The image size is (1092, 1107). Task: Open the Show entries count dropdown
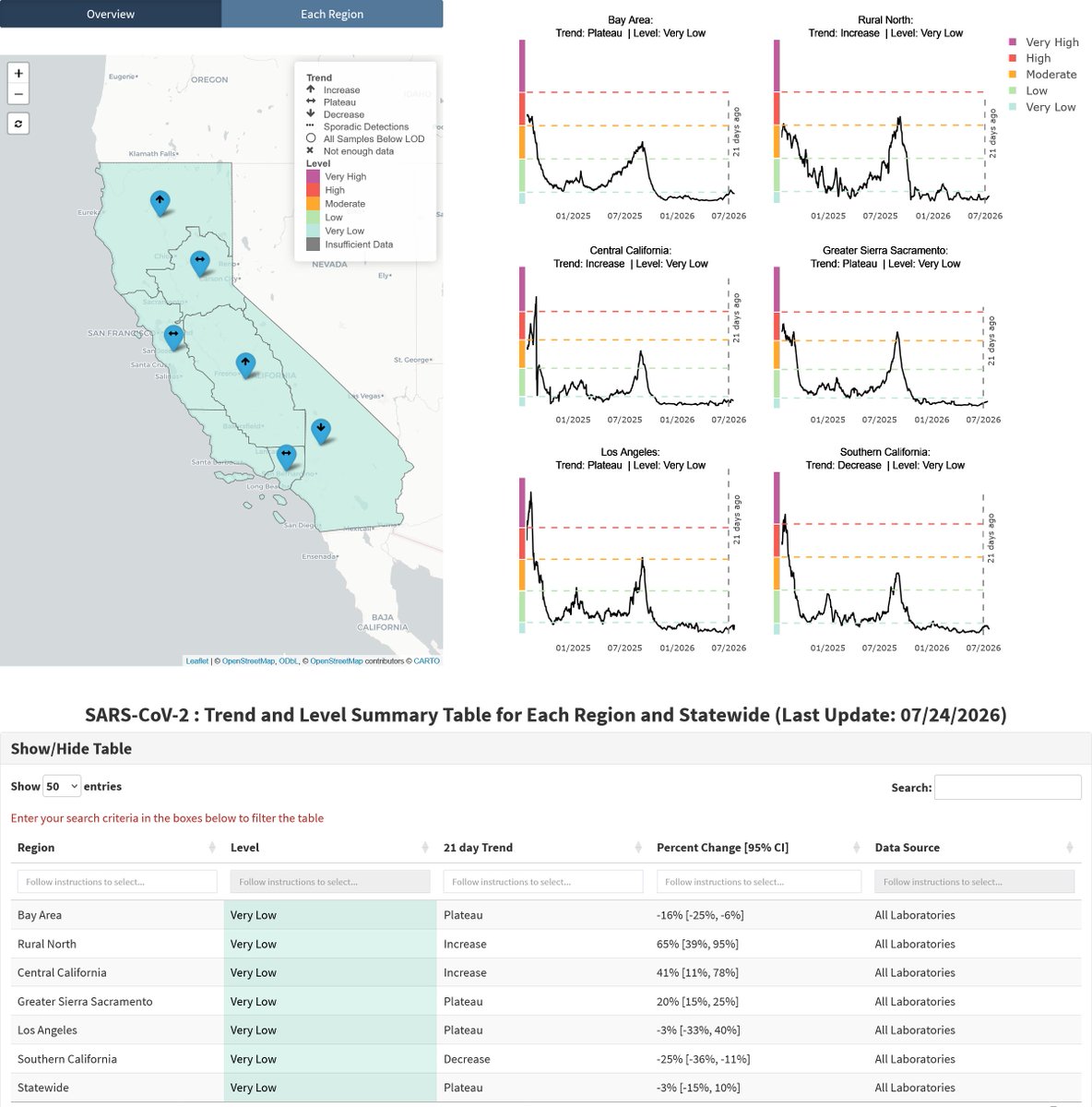click(x=62, y=787)
